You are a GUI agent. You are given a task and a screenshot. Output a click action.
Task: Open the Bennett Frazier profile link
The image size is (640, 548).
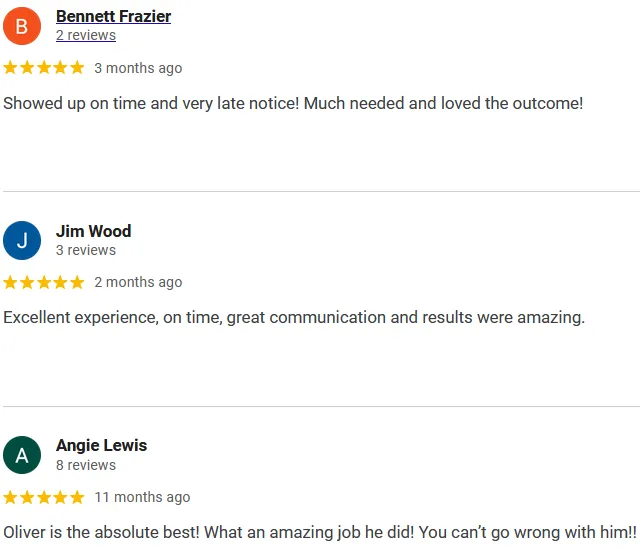(x=113, y=16)
